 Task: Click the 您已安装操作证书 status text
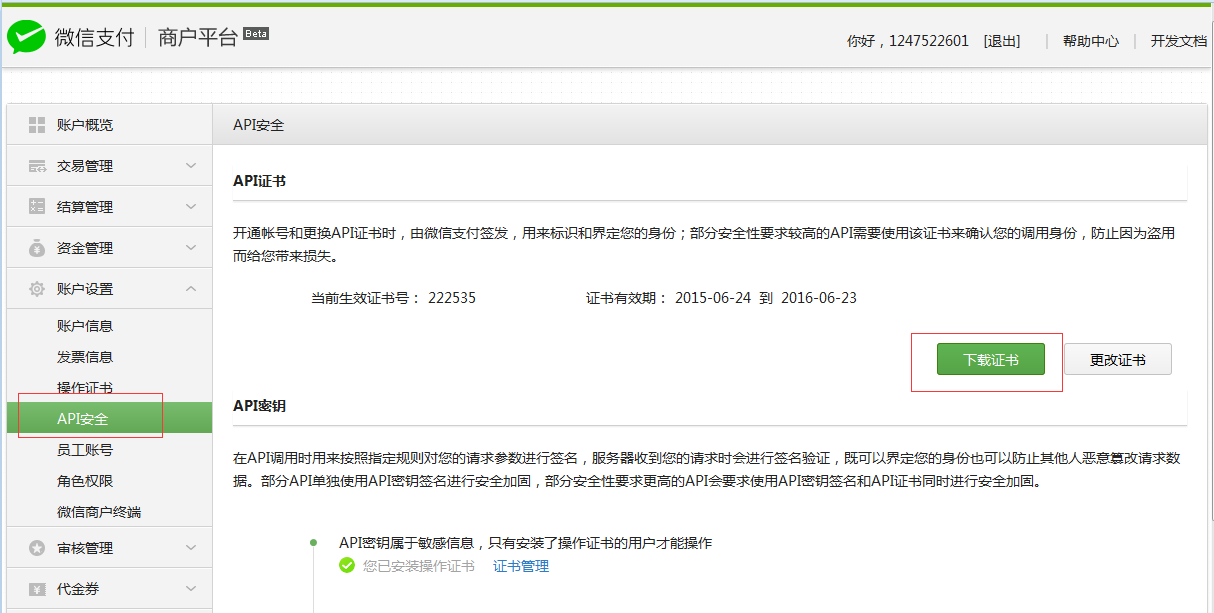(x=419, y=566)
